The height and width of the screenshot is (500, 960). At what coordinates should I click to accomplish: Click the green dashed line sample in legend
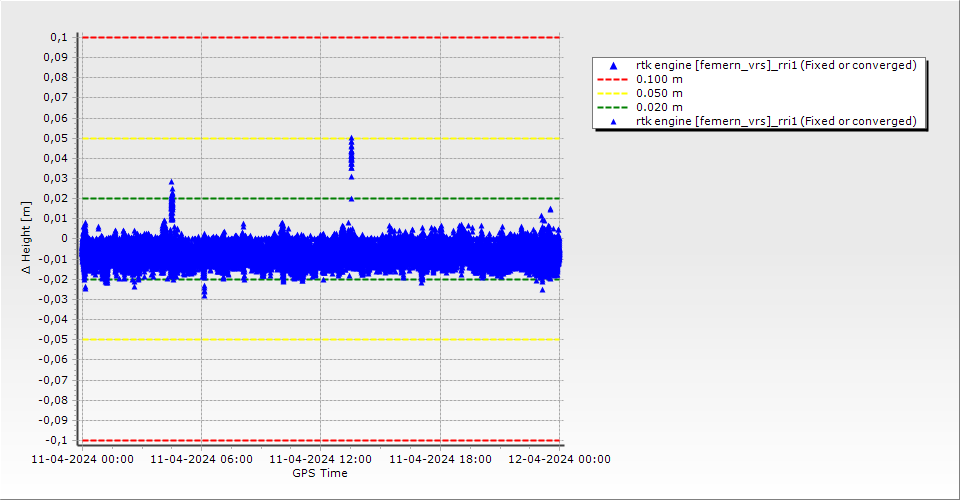tap(614, 107)
